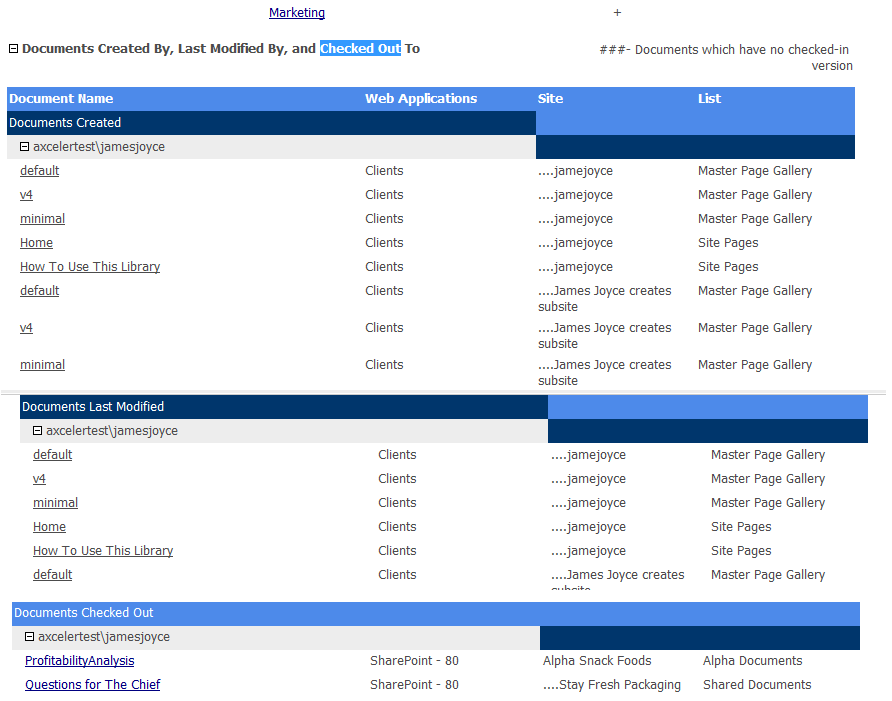This screenshot has width=892, height=701.
Task: Open the Home page link
Action: (x=36, y=242)
